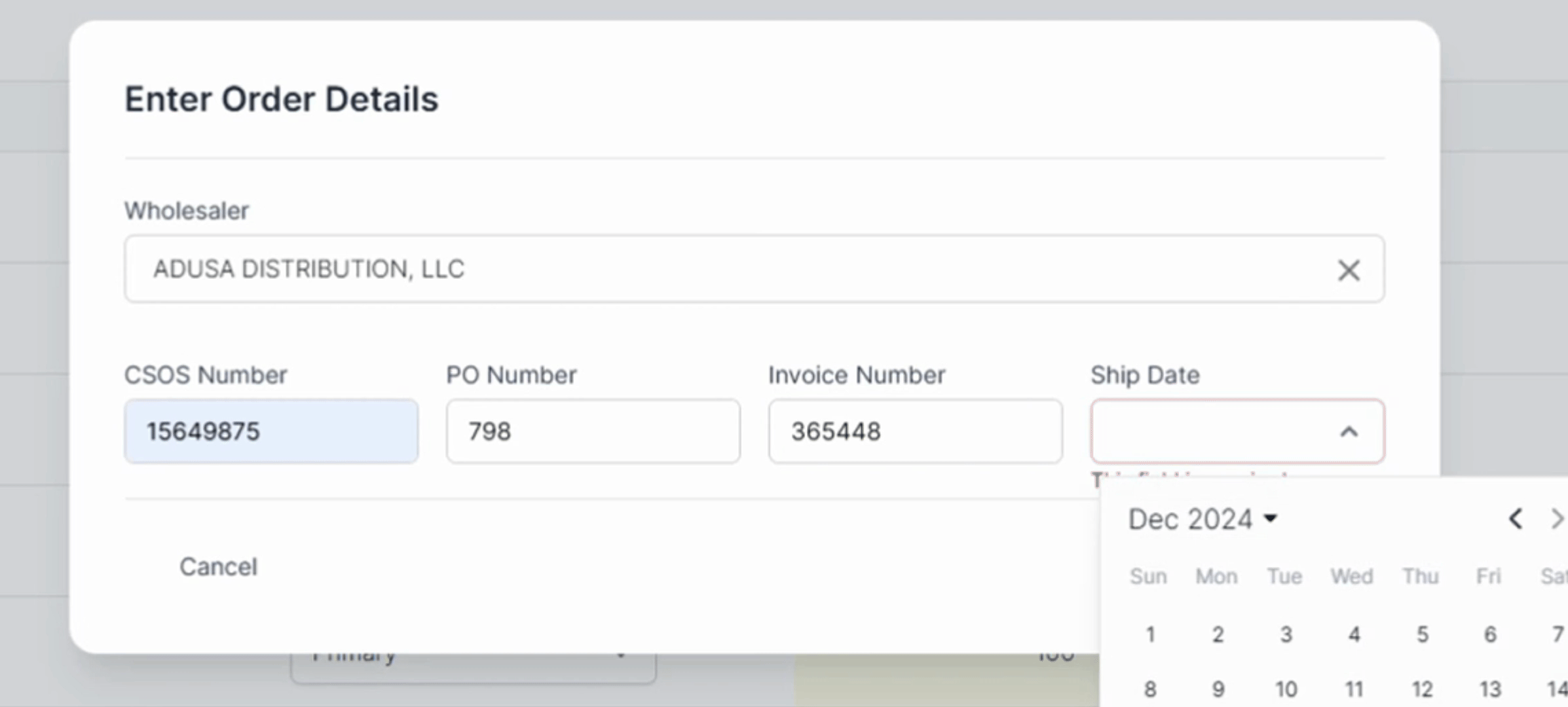
Task: Go to previous month in calendar
Action: point(1515,519)
